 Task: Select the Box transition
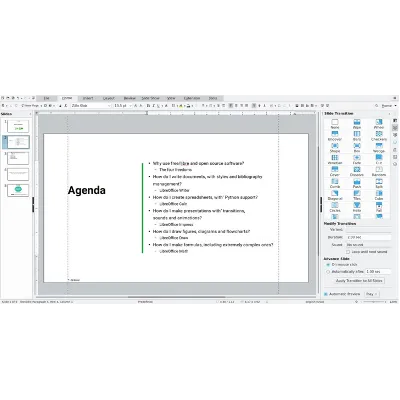(x=357, y=148)
